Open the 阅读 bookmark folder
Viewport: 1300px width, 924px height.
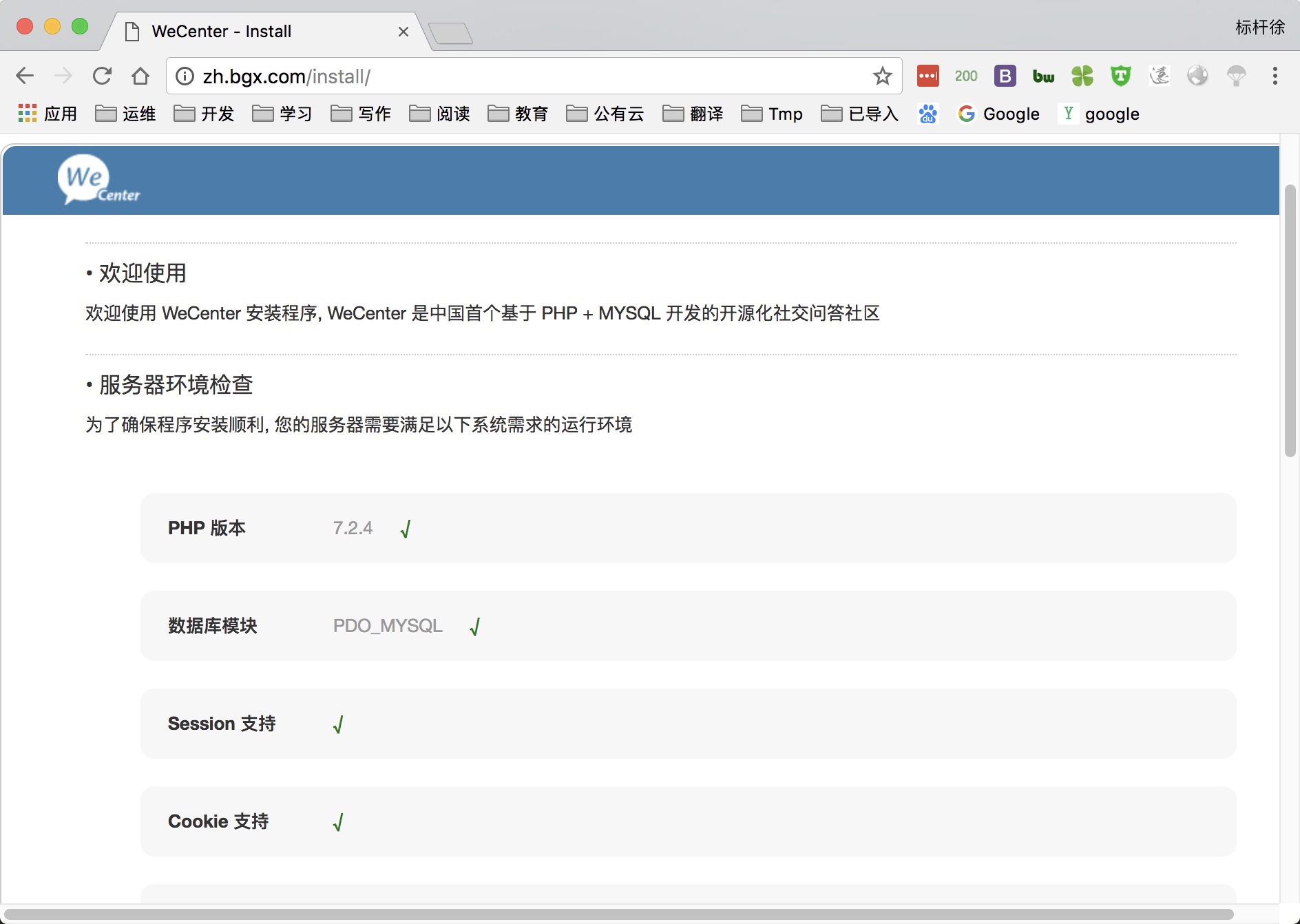(439, 114)
